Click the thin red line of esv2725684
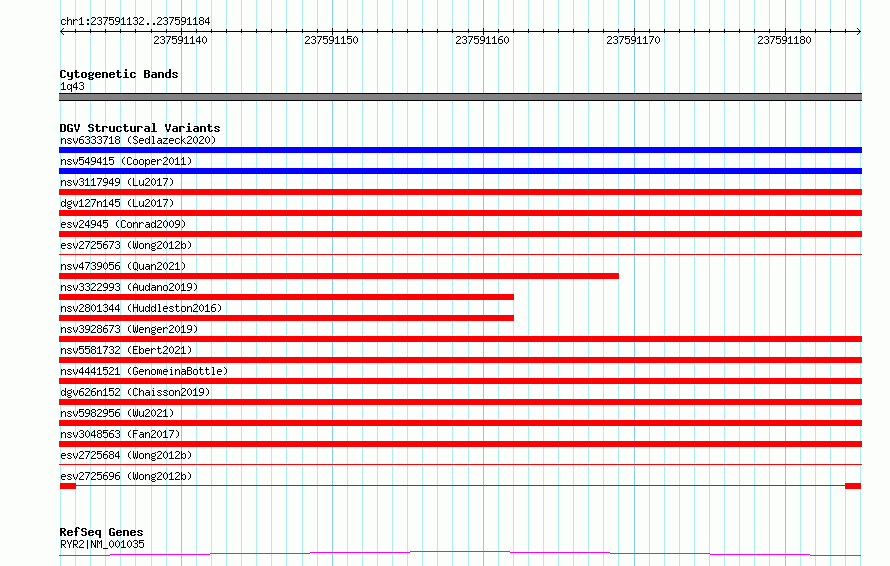This screenshot has height=566, width=890. click(x=460, y=464)
